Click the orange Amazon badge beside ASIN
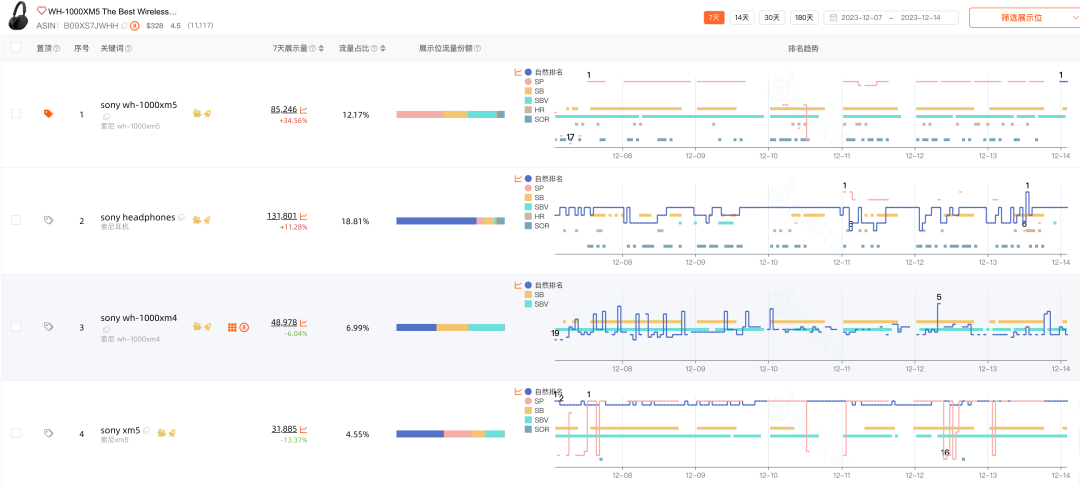This screenshot has width=1080, height=486. [135, 25]
